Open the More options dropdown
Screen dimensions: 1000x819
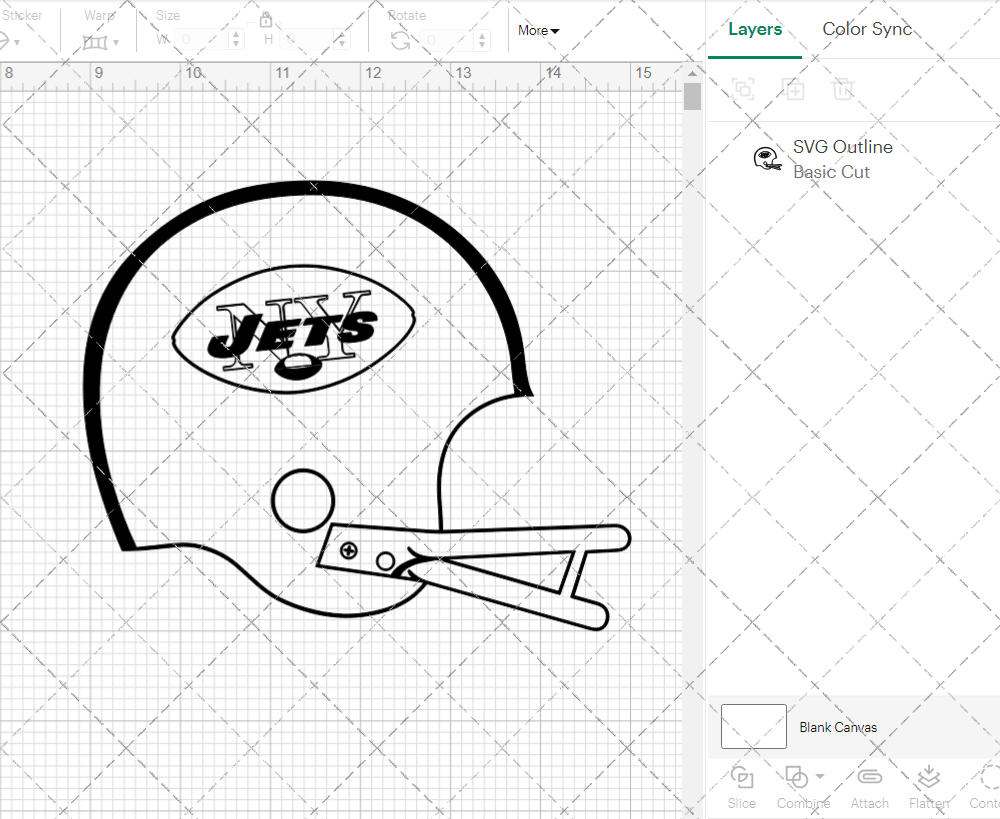point(538,30)
